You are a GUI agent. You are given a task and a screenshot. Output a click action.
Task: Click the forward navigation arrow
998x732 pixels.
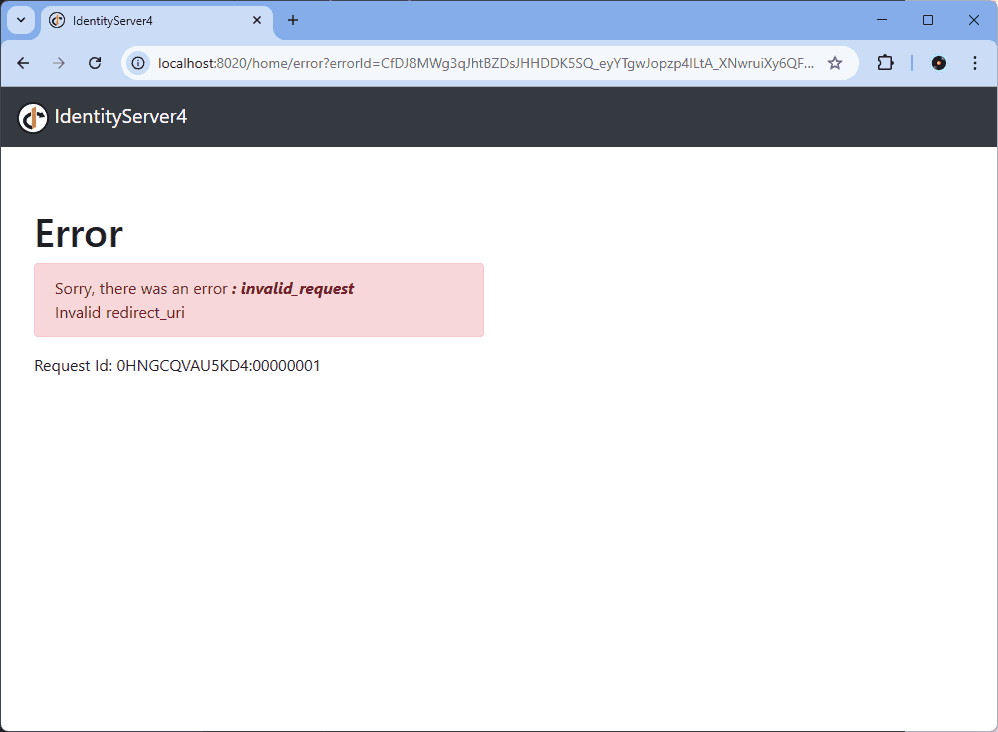tap(59, 63)
